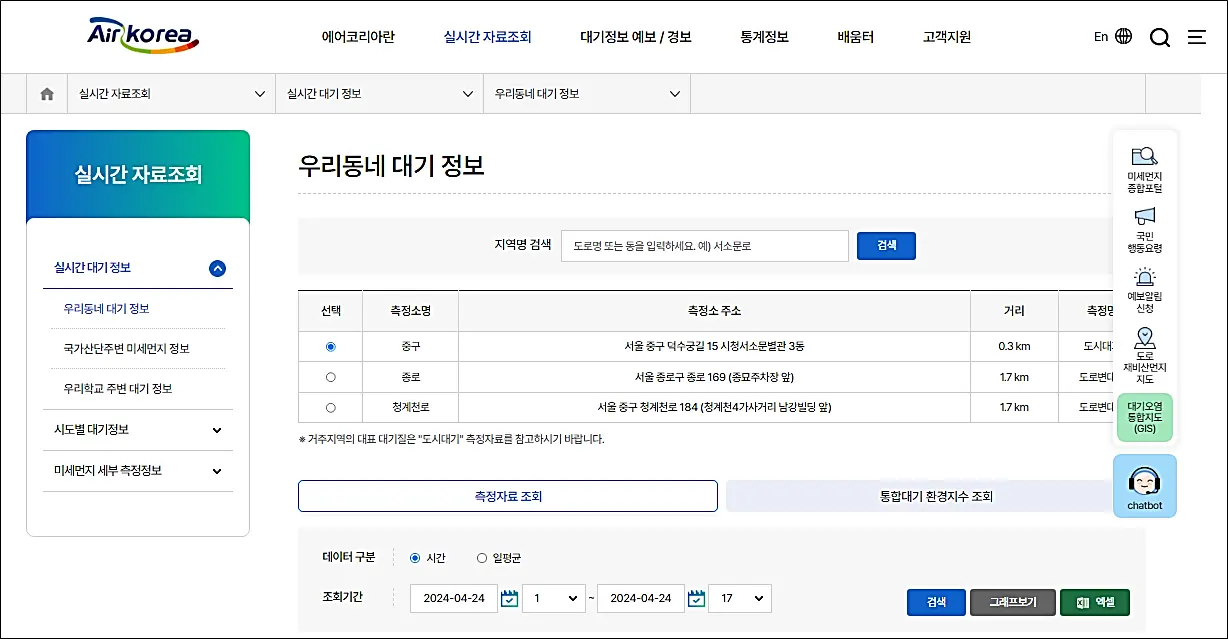
Task: Expand the 시도별 대기정보 sidebar section
Action: pyautogui.click(x=138, y=429)
